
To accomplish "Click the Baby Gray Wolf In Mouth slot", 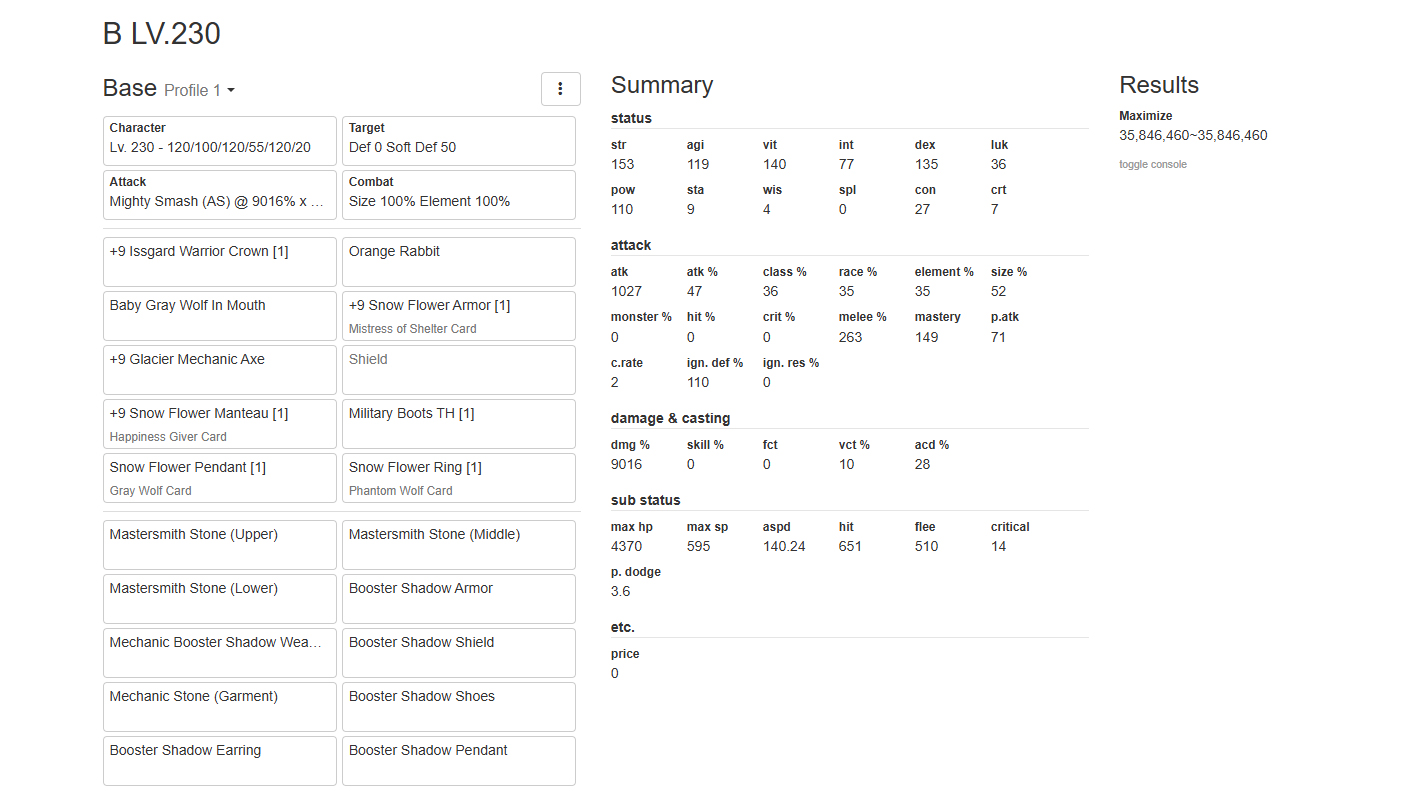I will coord(219,315).
